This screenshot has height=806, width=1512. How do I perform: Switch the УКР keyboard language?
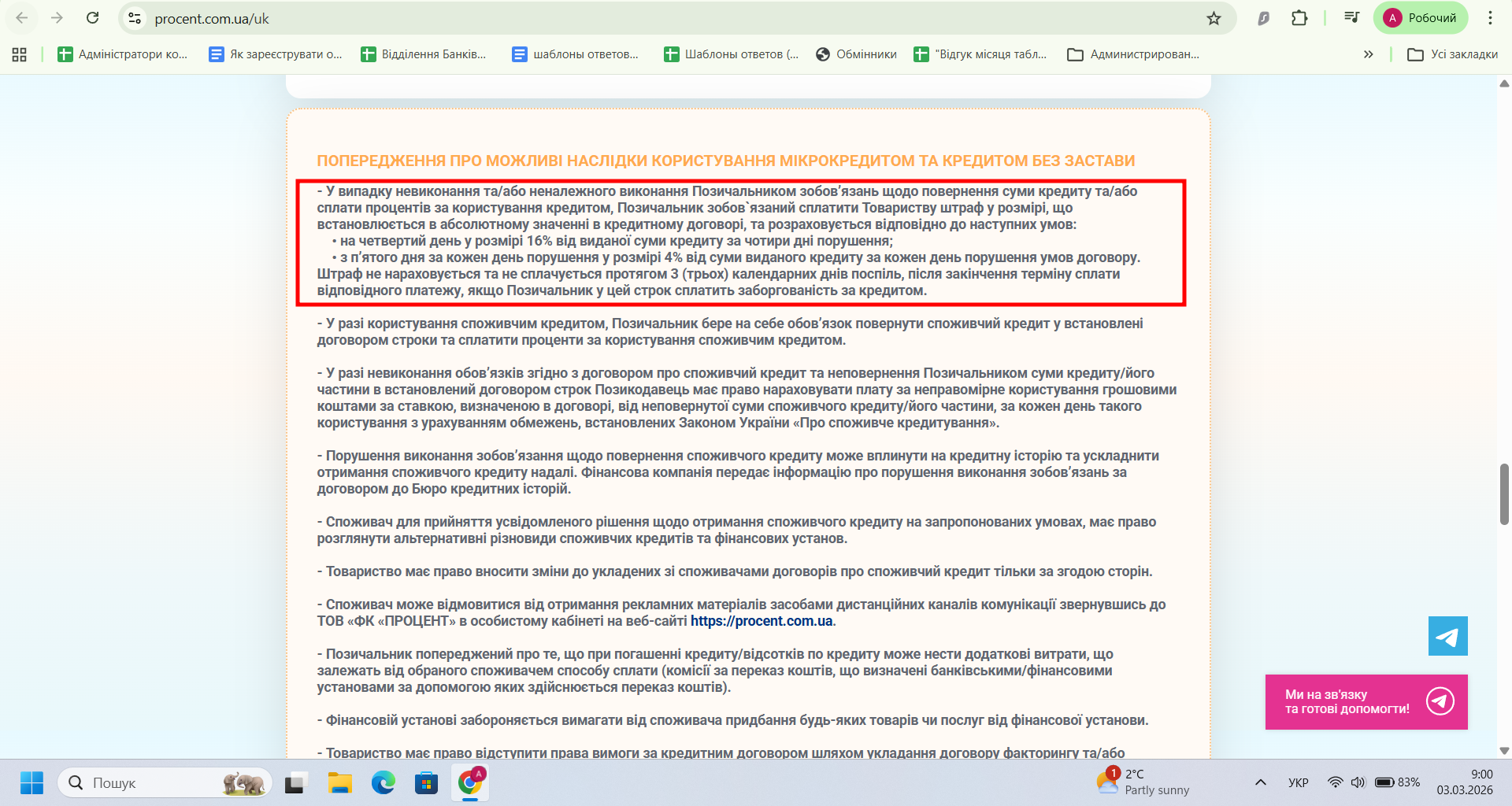[x=1299, y=782]
